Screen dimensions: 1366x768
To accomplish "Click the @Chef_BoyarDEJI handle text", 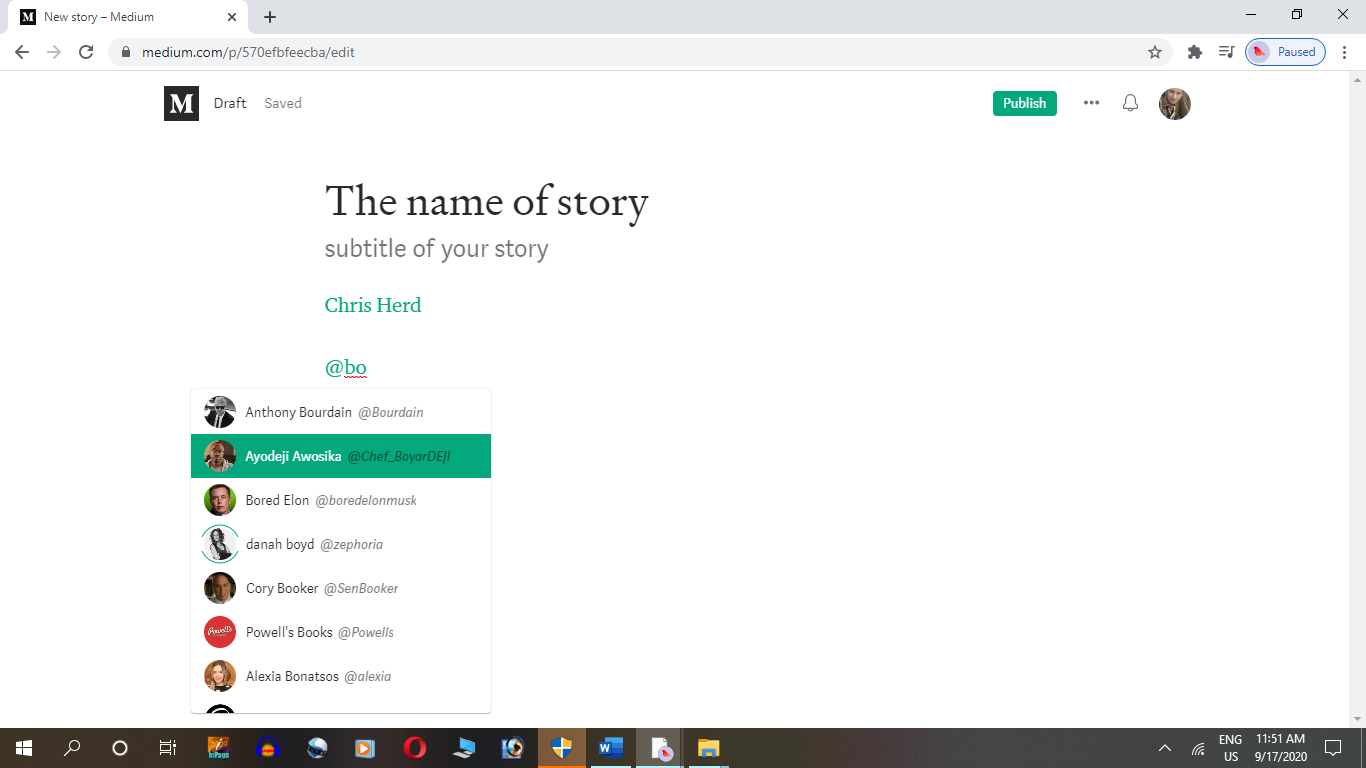I will (399, 457).
